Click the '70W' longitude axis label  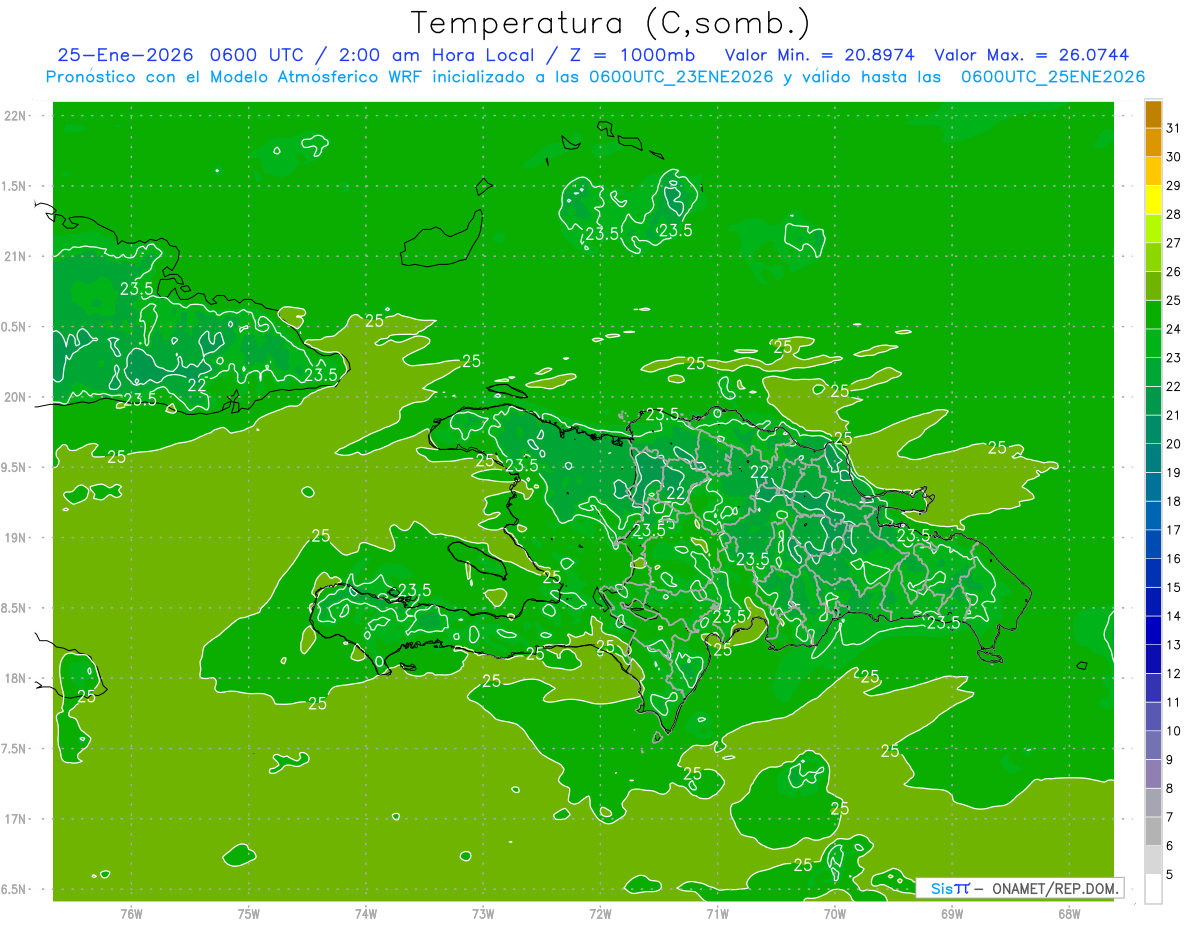point(835,913)
